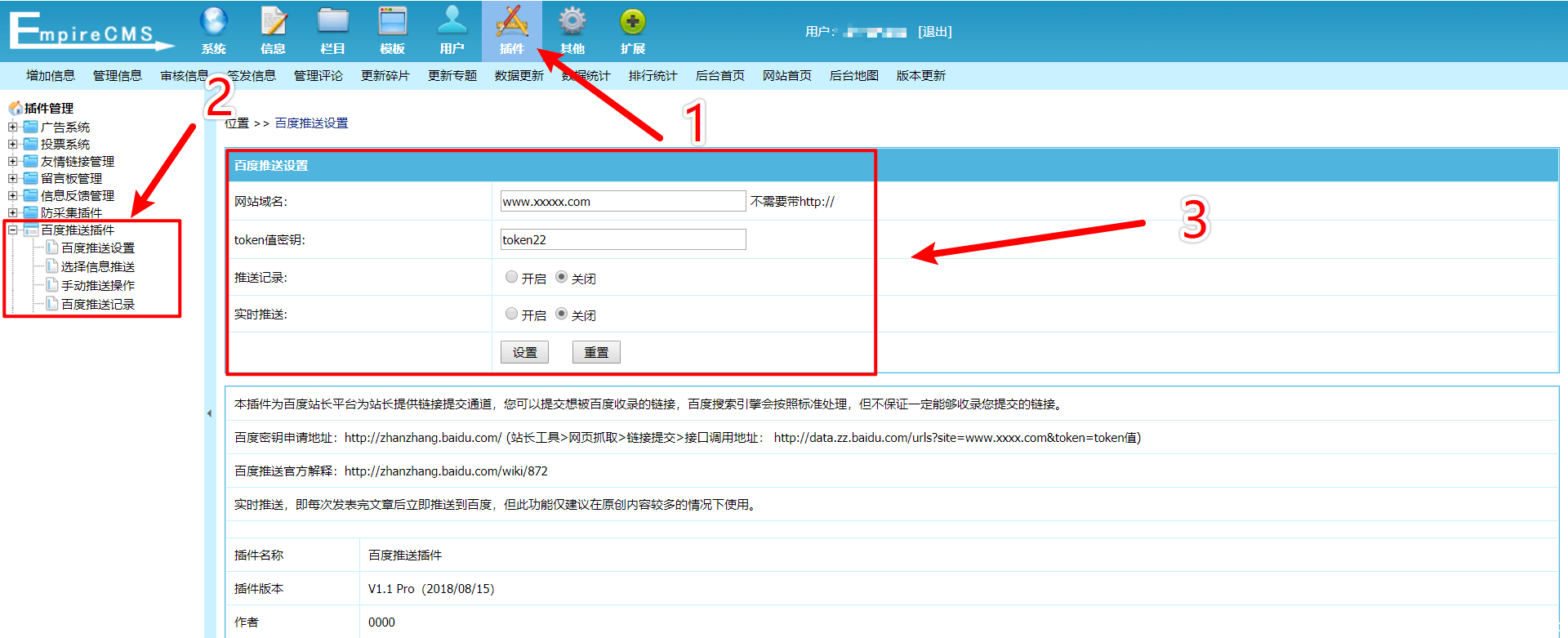Click the 防采集插件 folder icon
1568x638 pixels.
pyautogui.click(x=31, y=212)
